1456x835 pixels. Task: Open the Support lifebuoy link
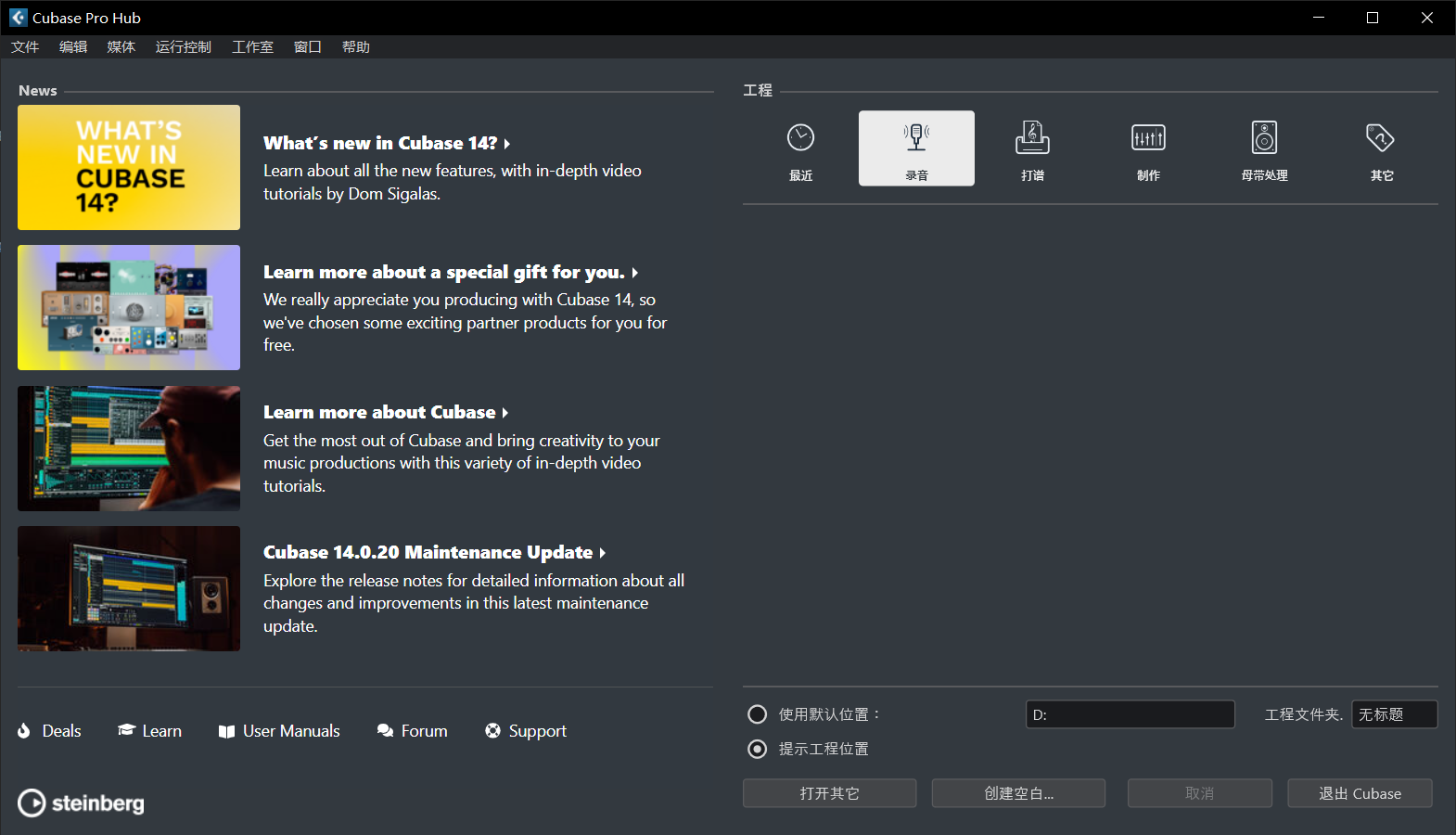526,731
